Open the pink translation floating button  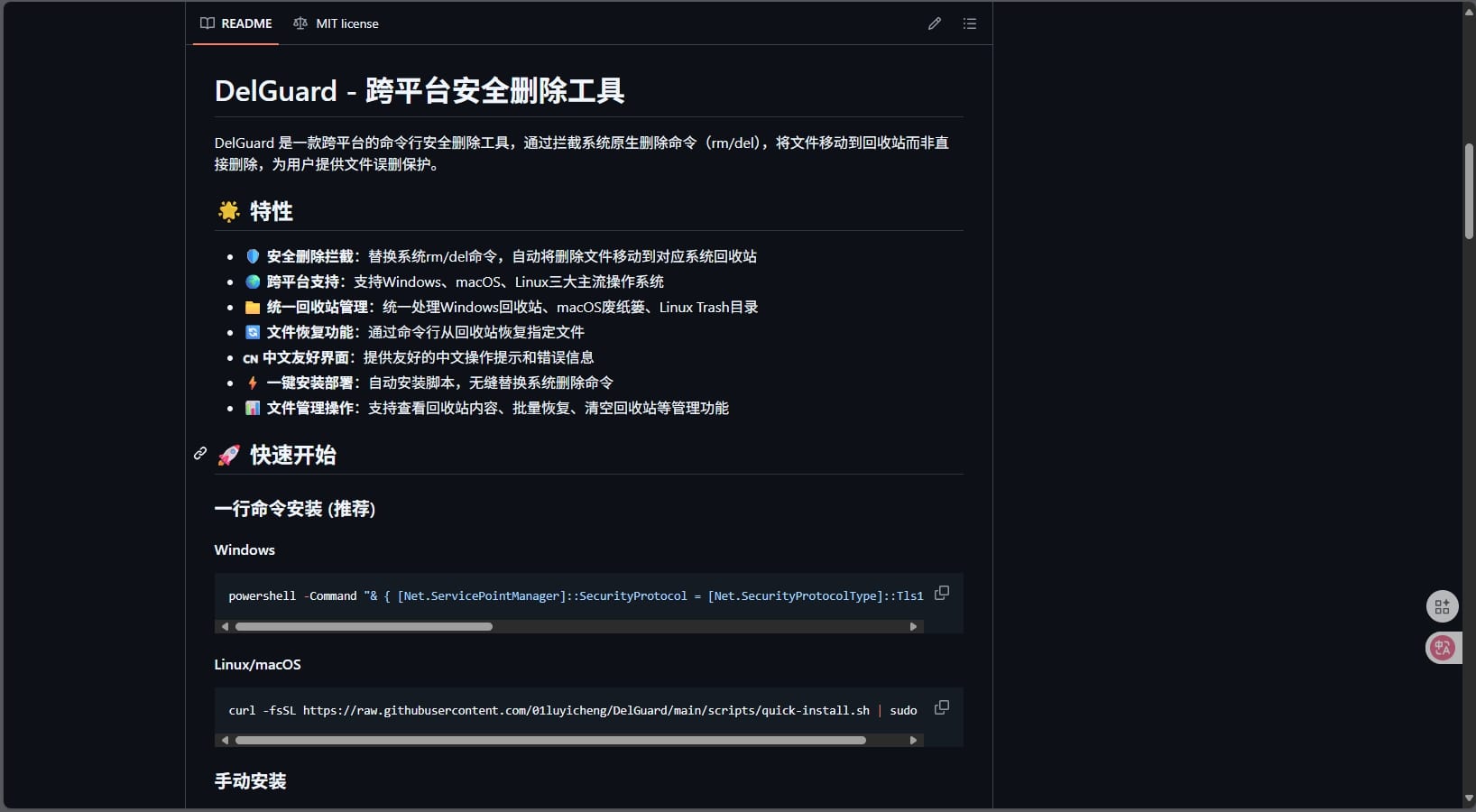[x=1443, y=648]
